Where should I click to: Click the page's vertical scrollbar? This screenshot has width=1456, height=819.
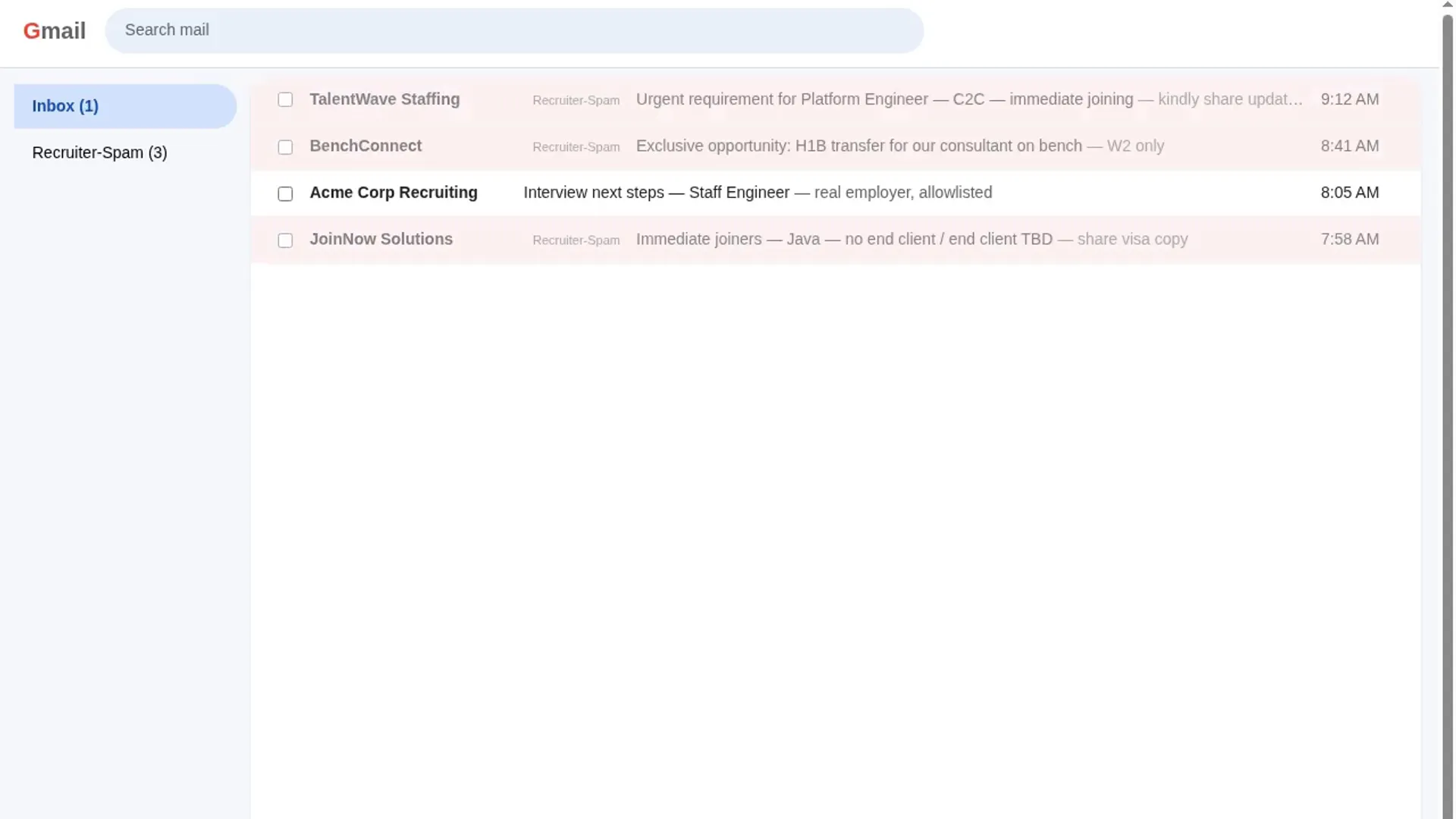1447,416
